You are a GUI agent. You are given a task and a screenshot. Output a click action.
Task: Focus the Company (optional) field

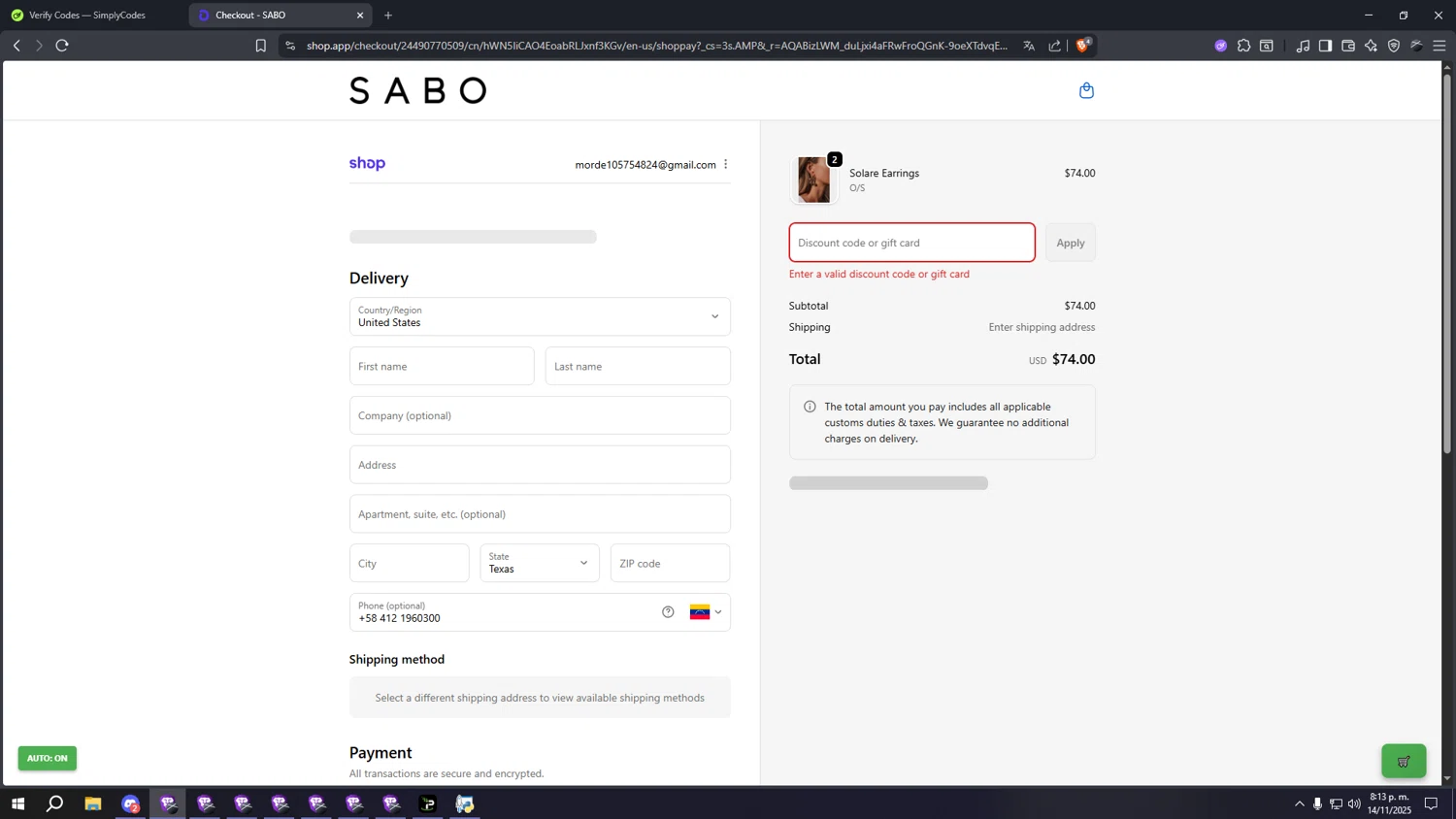coord(540,415)
